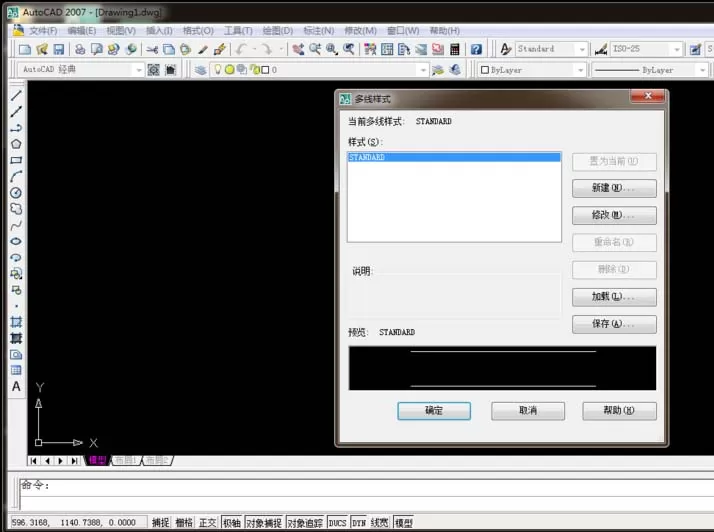This screenshot has height=532, width=714.
Task: Click the Save diskette icon
Action: click(x=59, y=49)
